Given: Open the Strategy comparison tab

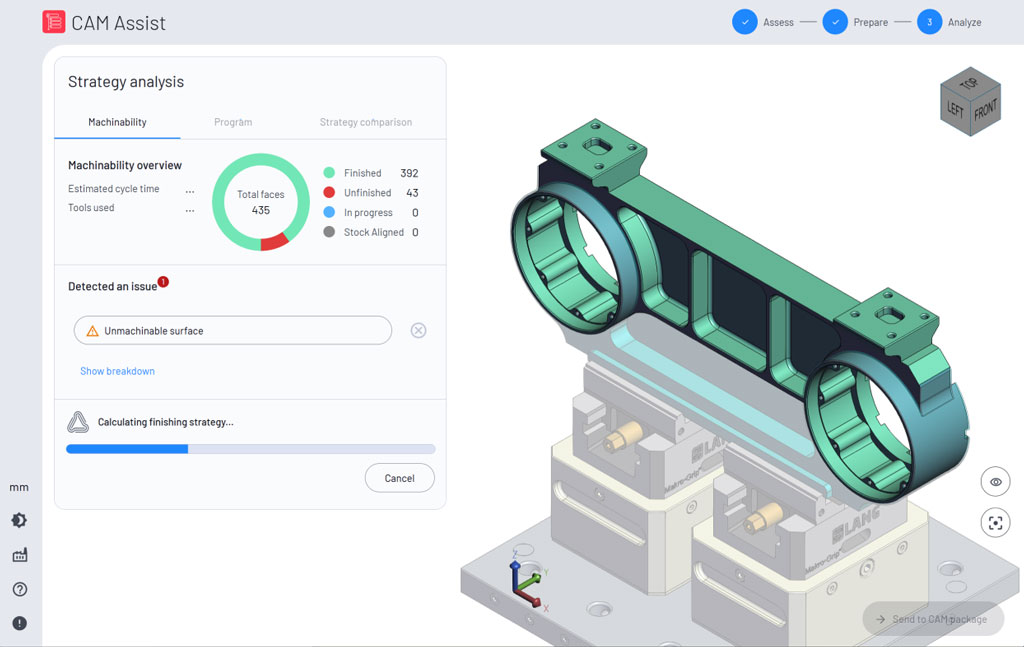Looking at the screenshot, I should point(365,122).
